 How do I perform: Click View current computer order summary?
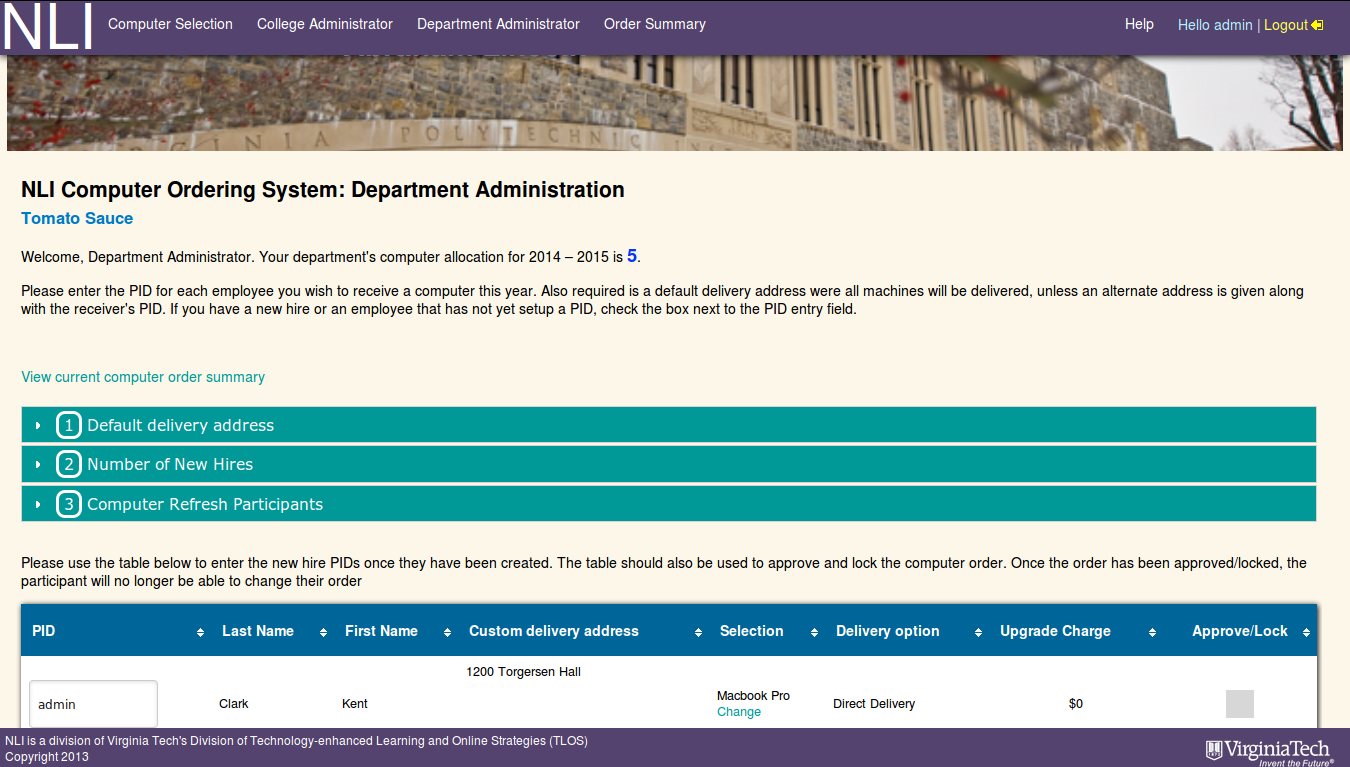coord(143,377)
